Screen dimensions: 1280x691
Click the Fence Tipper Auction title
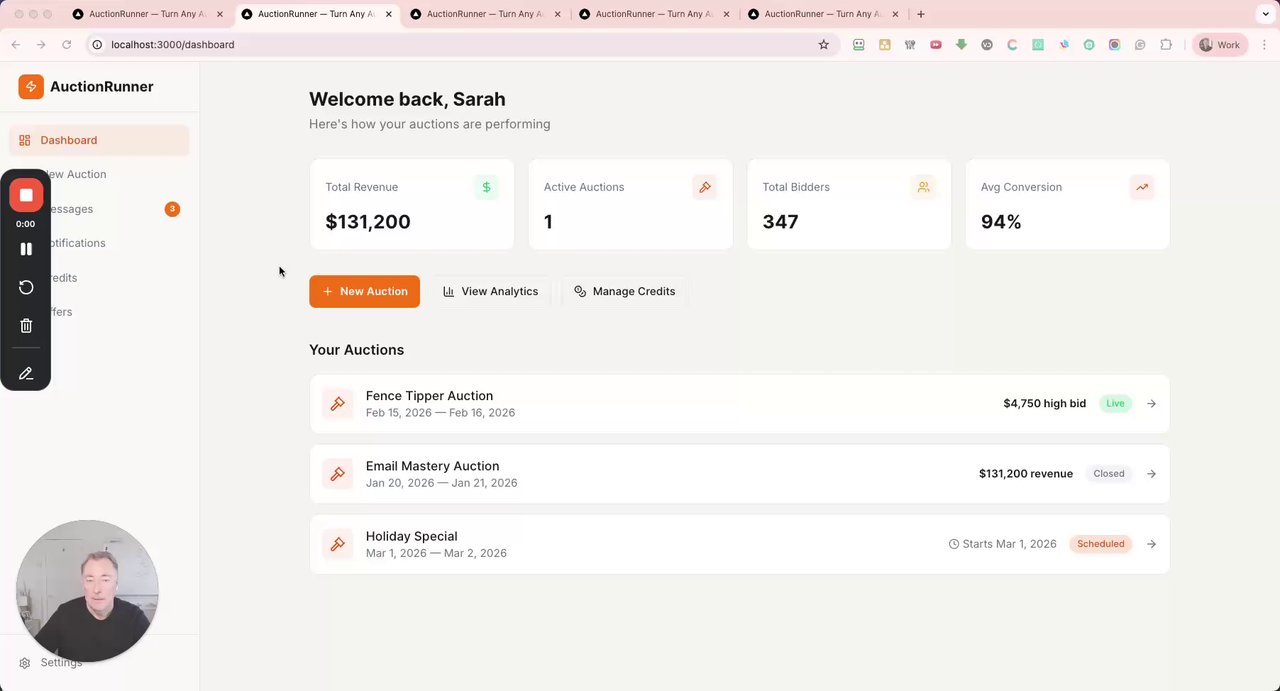429,396
